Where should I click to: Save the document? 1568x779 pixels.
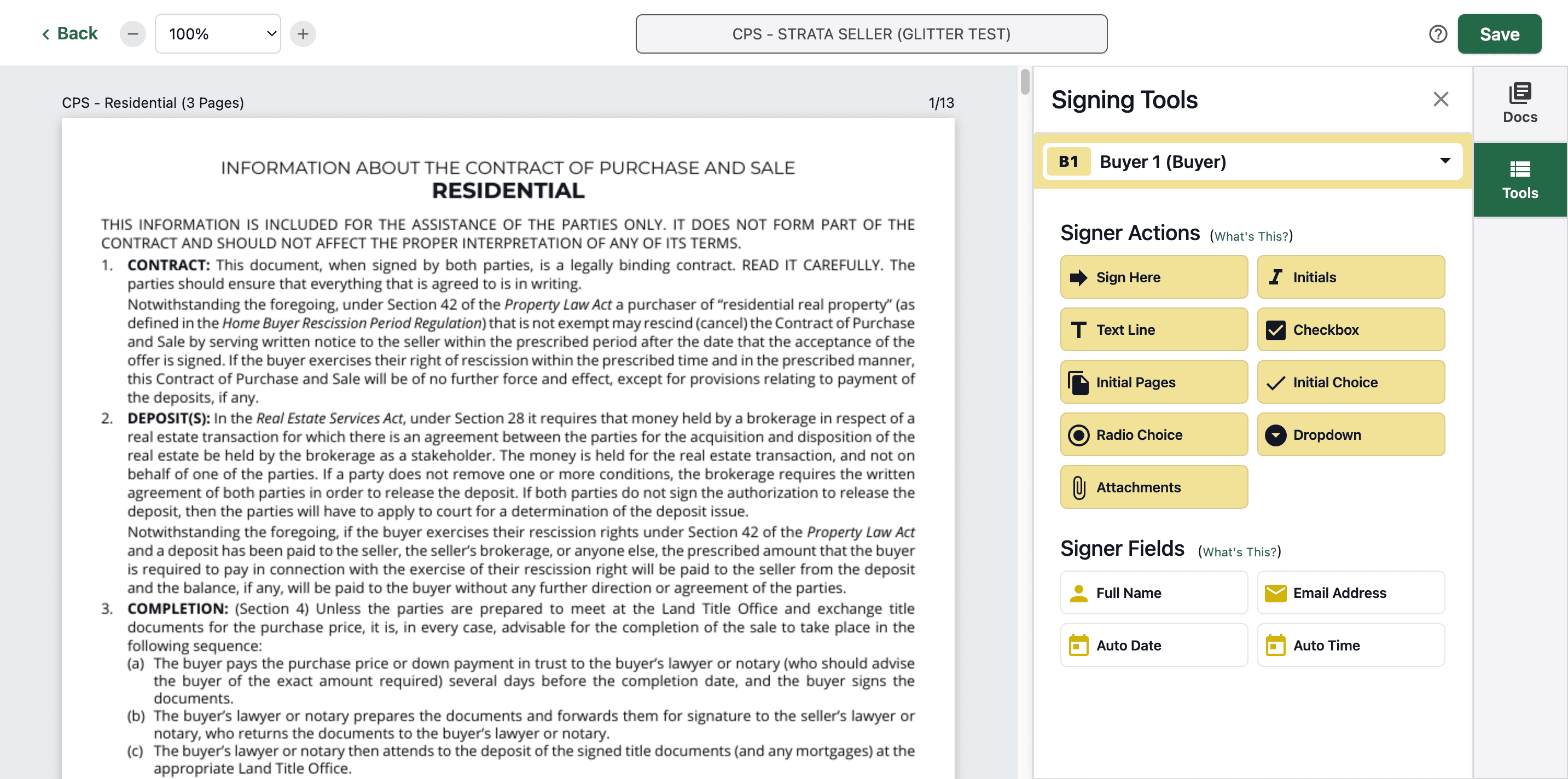(x=1499, y=34)
